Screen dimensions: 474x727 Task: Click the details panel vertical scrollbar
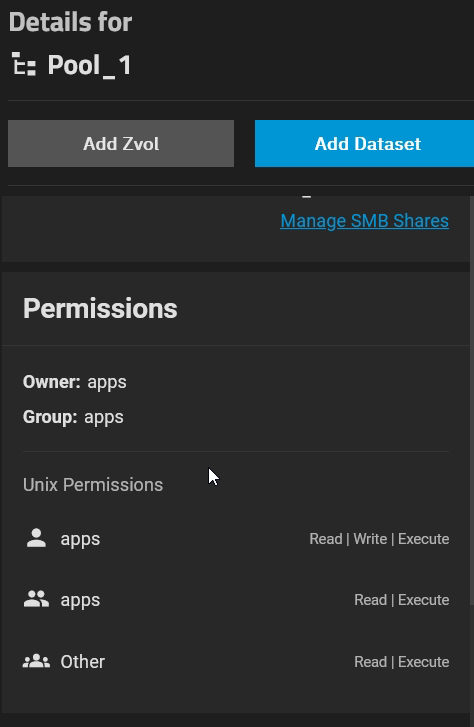[x=472, y=454]
